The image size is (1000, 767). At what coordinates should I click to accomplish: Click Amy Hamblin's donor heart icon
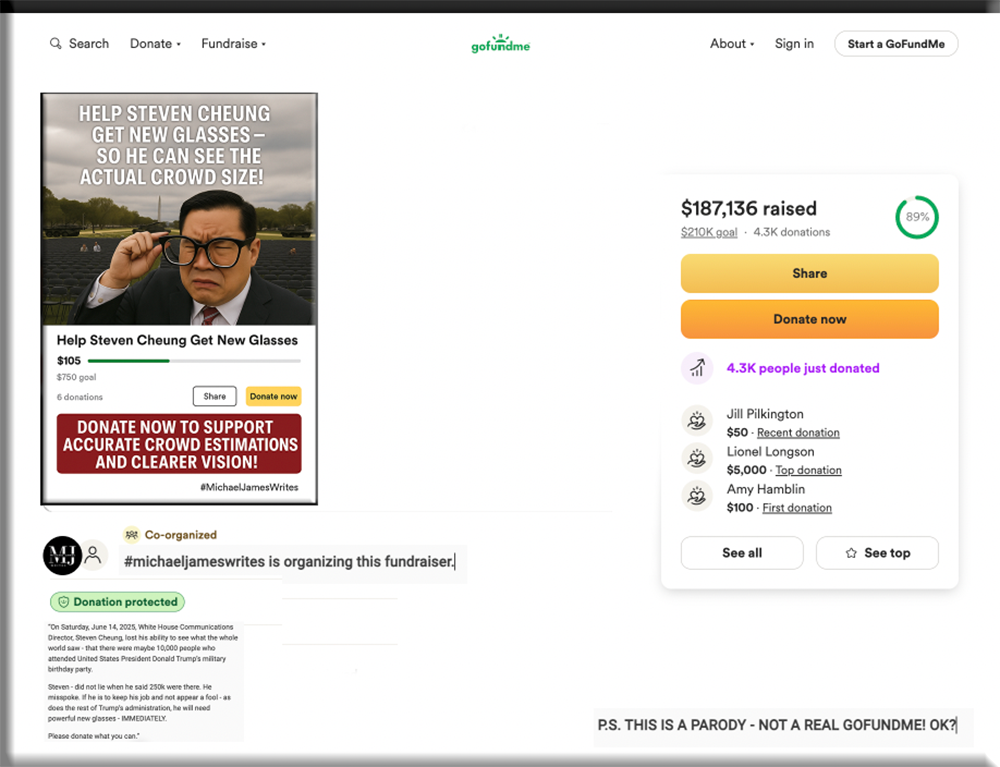[x=696, y=495]
